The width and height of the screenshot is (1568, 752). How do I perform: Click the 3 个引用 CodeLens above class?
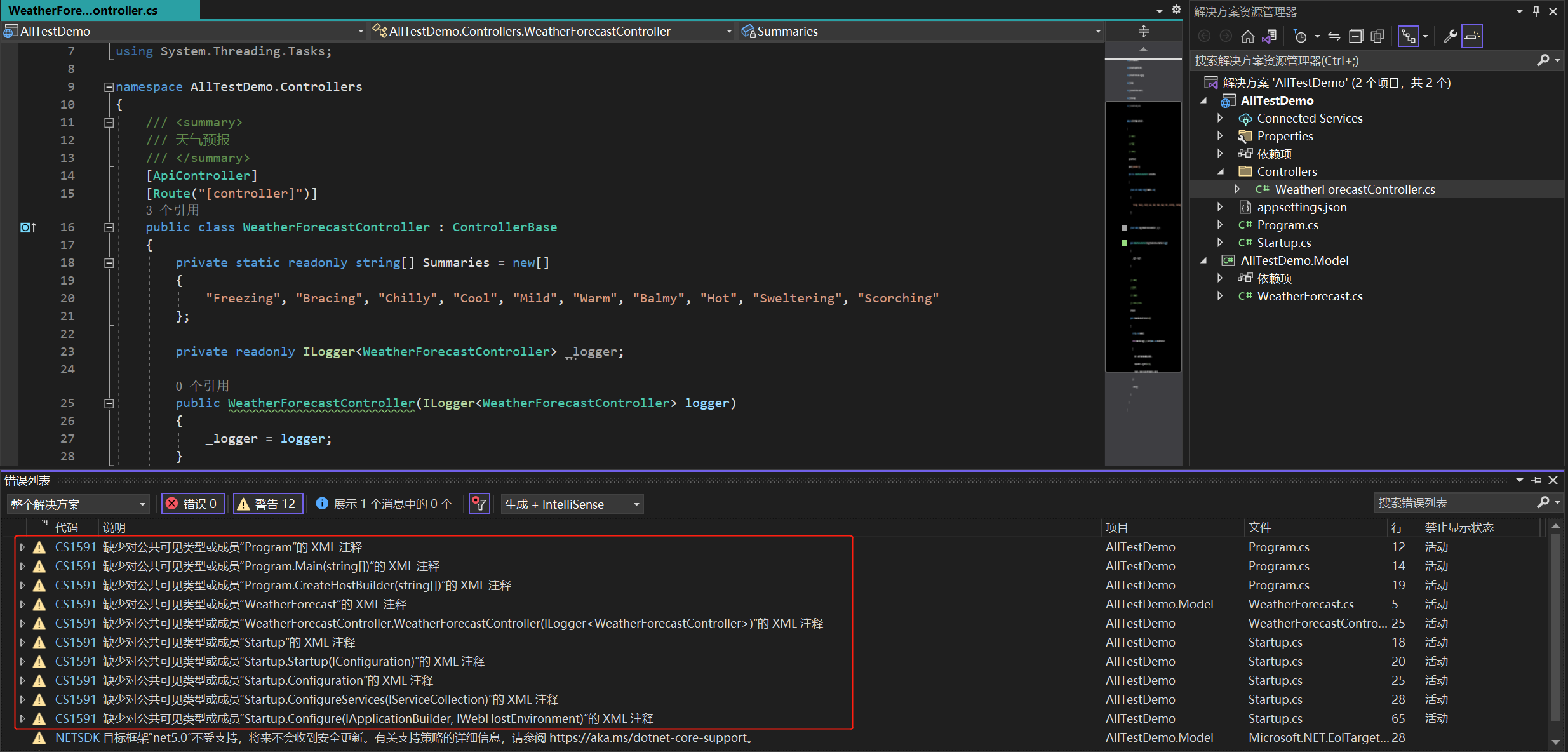[x=172, y=210]
